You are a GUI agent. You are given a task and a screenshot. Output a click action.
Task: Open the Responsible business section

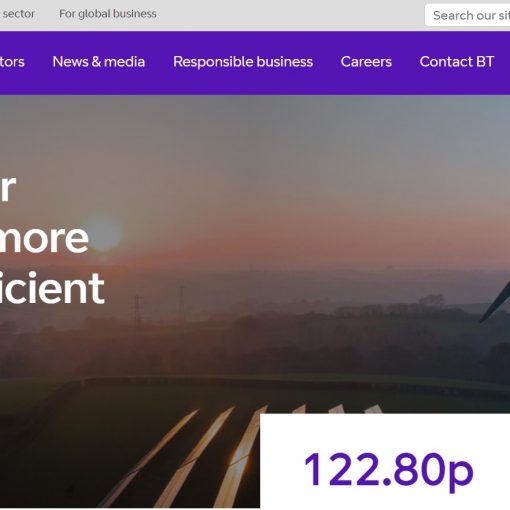243,62
